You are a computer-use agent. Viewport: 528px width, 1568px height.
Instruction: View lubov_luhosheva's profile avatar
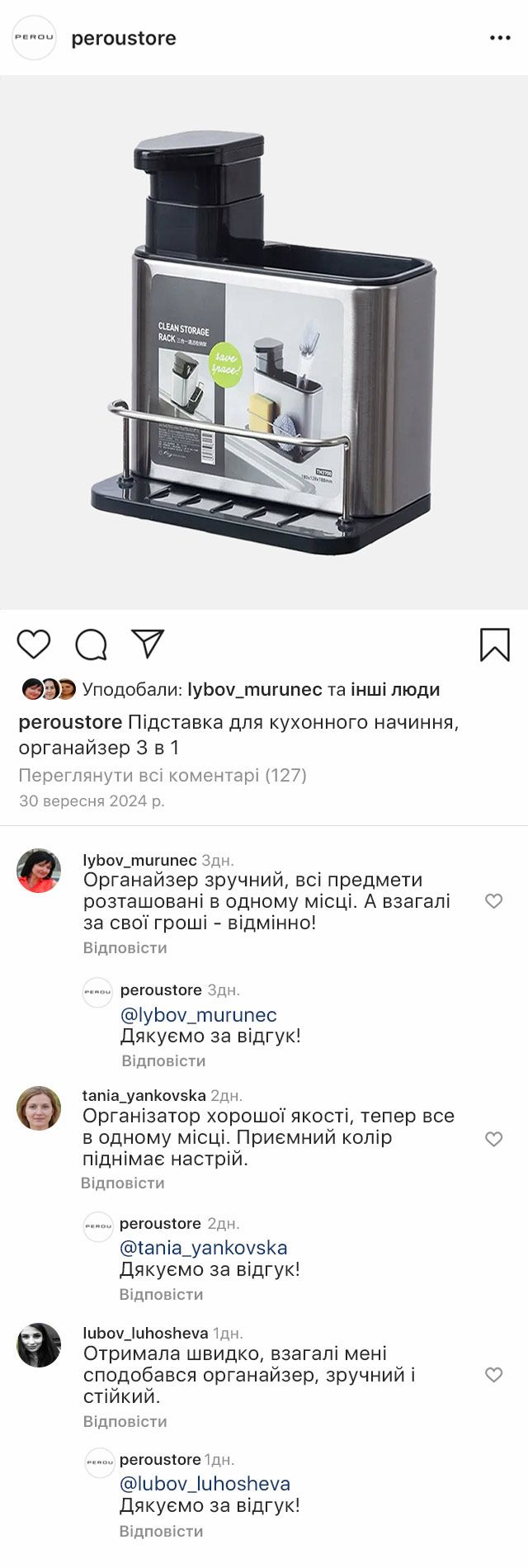[39, 1345]
